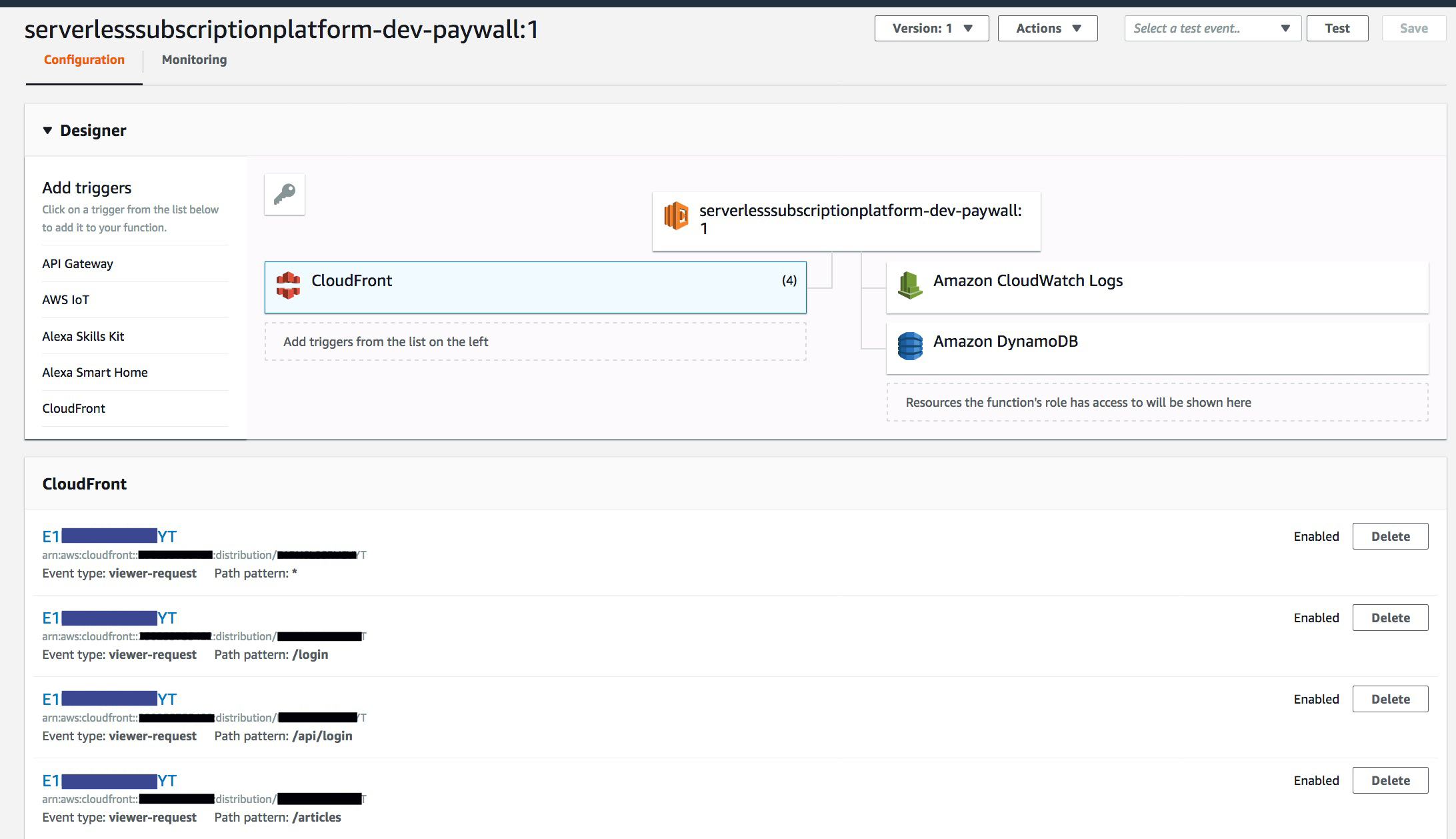
Task: Open the Select a test event dropdown
Action: click(1212, 29)
